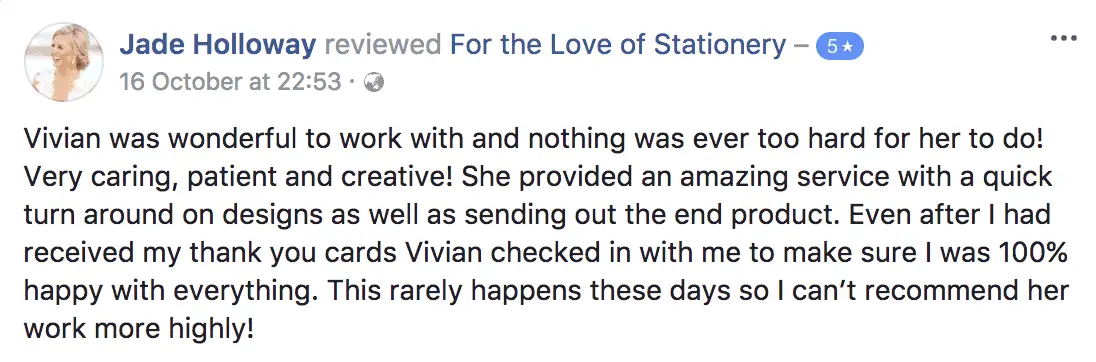
Task: Click the 5 star rating badge
Action: click(840, 47)
